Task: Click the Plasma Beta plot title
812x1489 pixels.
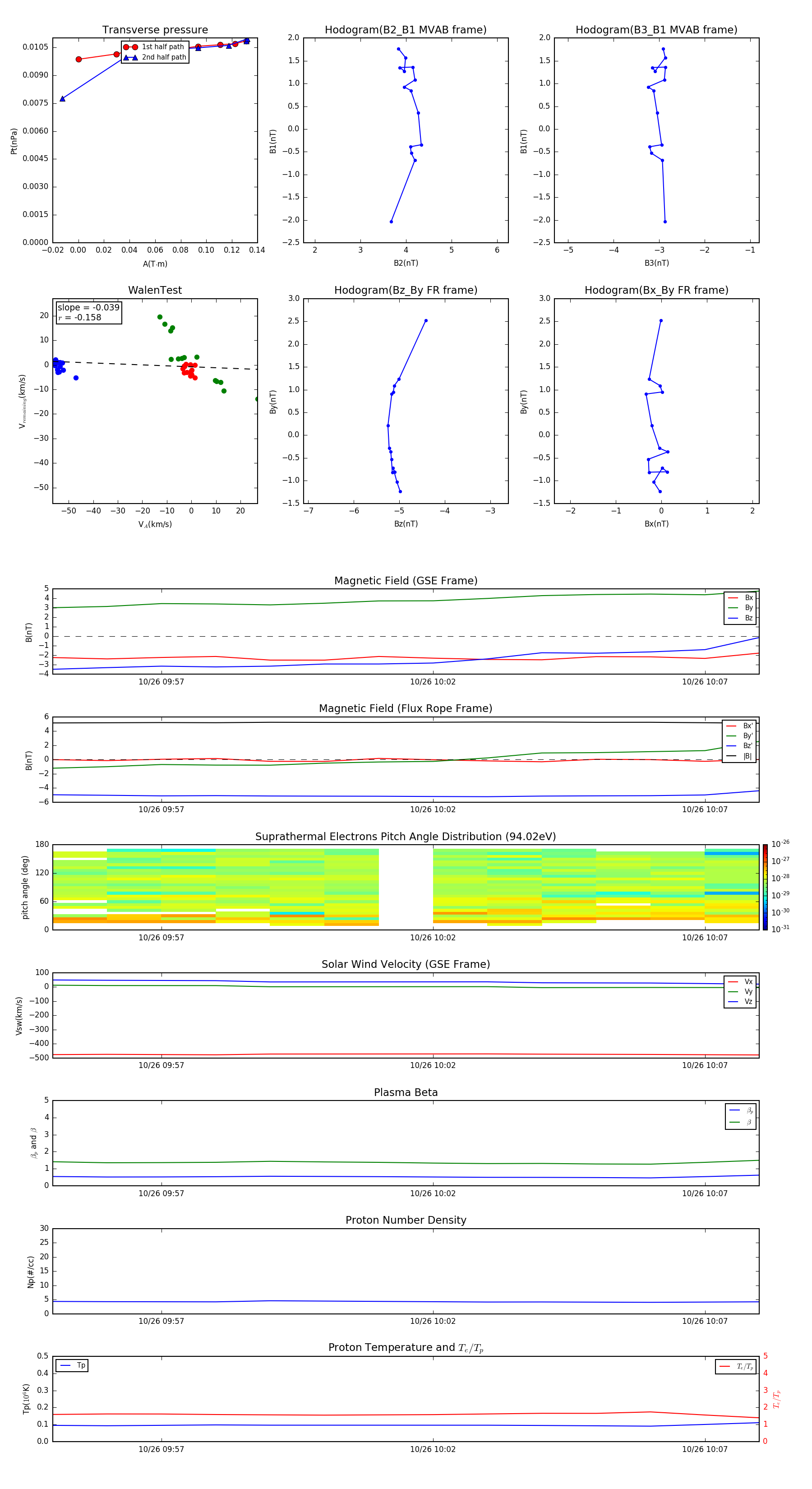Action: tap(406, 1092)
